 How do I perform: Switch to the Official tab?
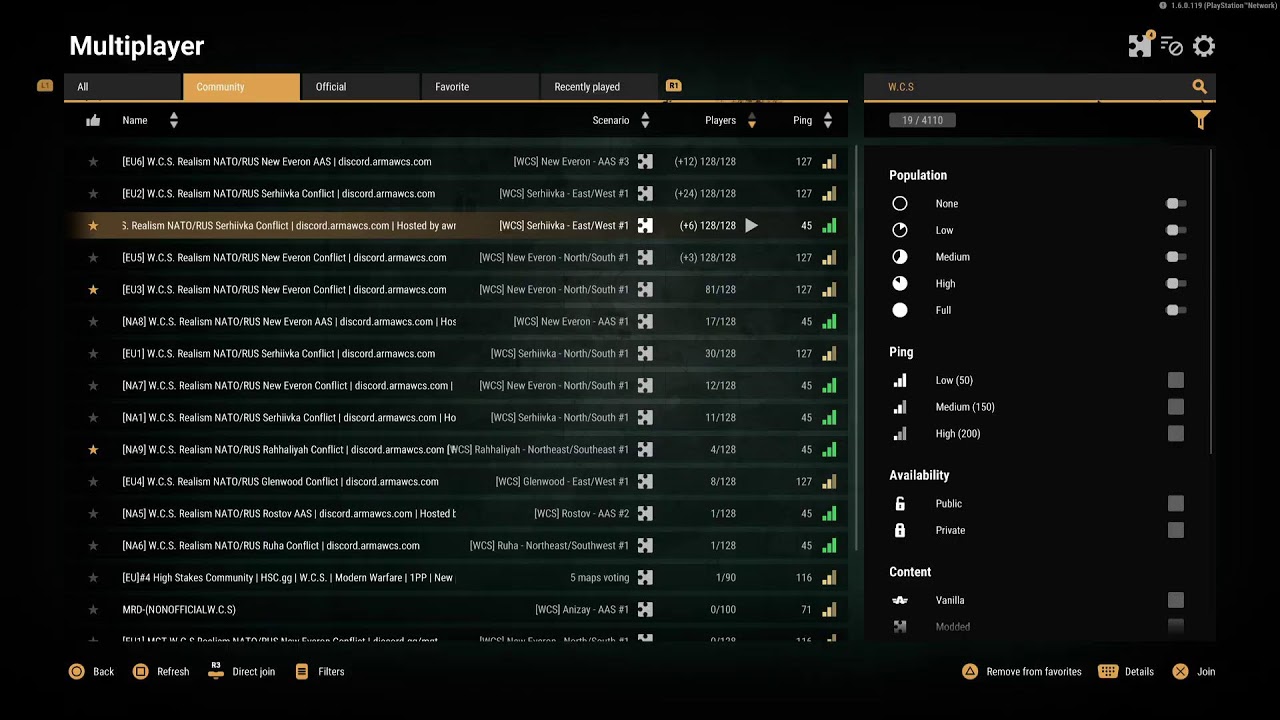[x=360, y=87]
